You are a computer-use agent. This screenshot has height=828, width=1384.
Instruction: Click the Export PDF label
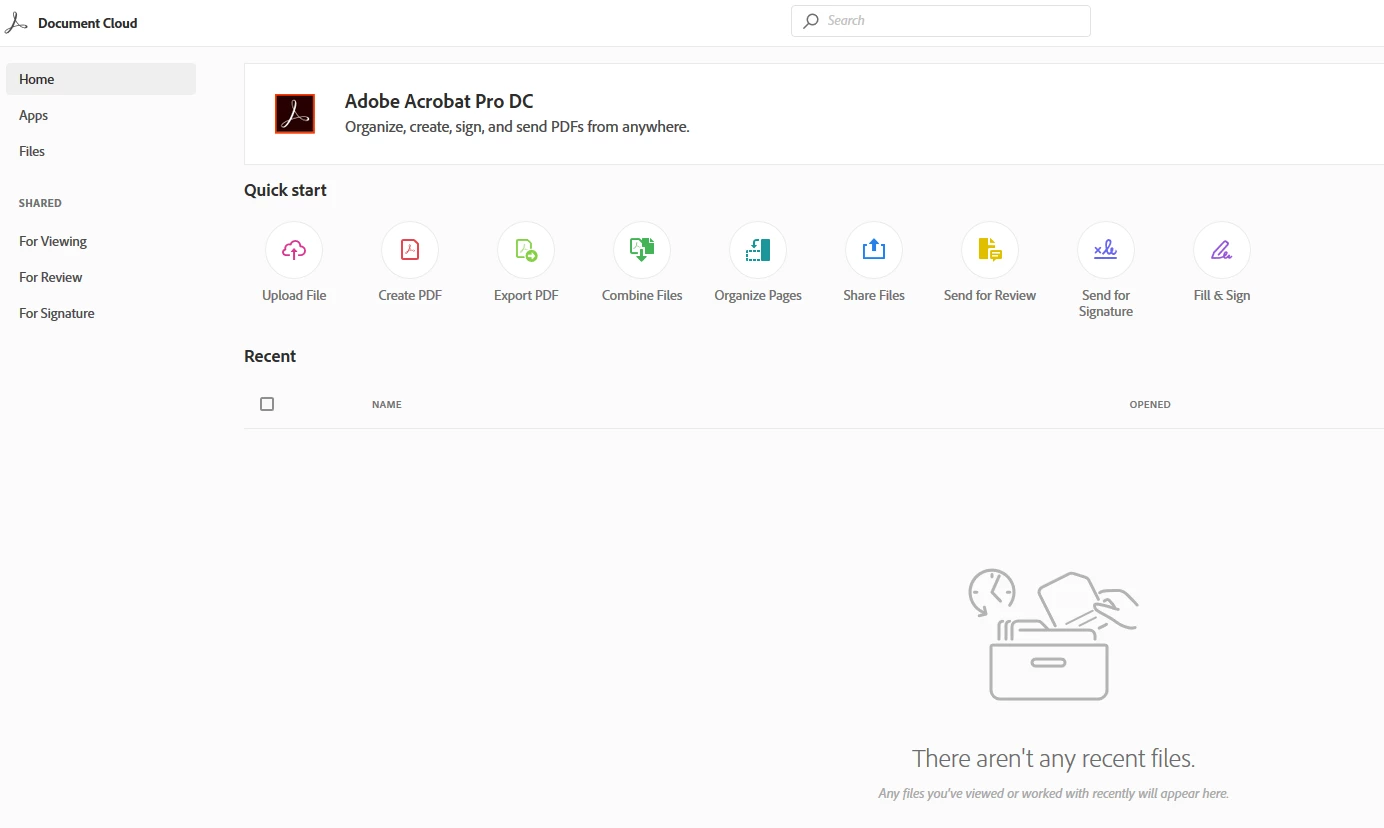click(x=526, y=296)
